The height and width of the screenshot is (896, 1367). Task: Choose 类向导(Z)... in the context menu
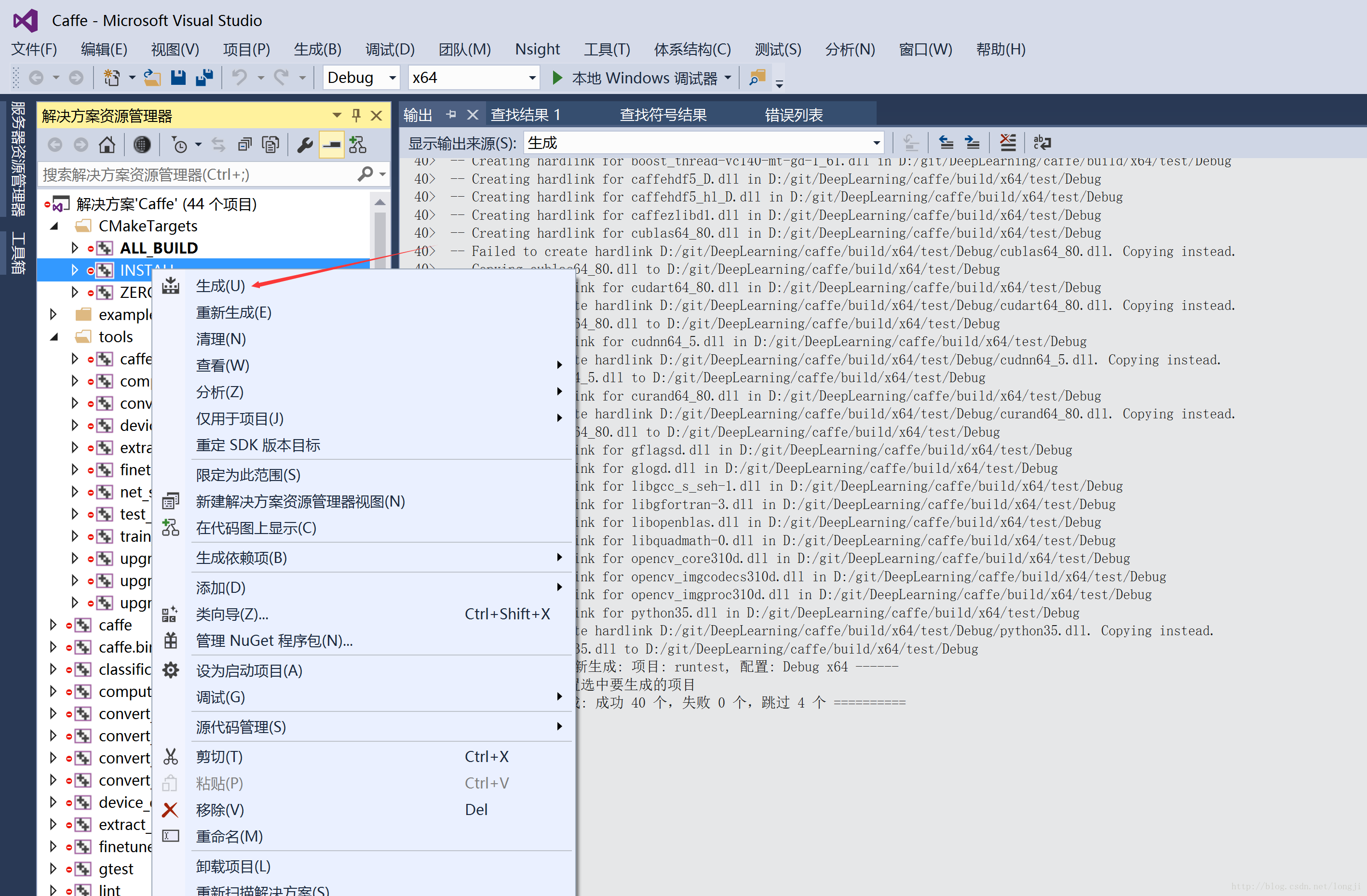(232, 614)
